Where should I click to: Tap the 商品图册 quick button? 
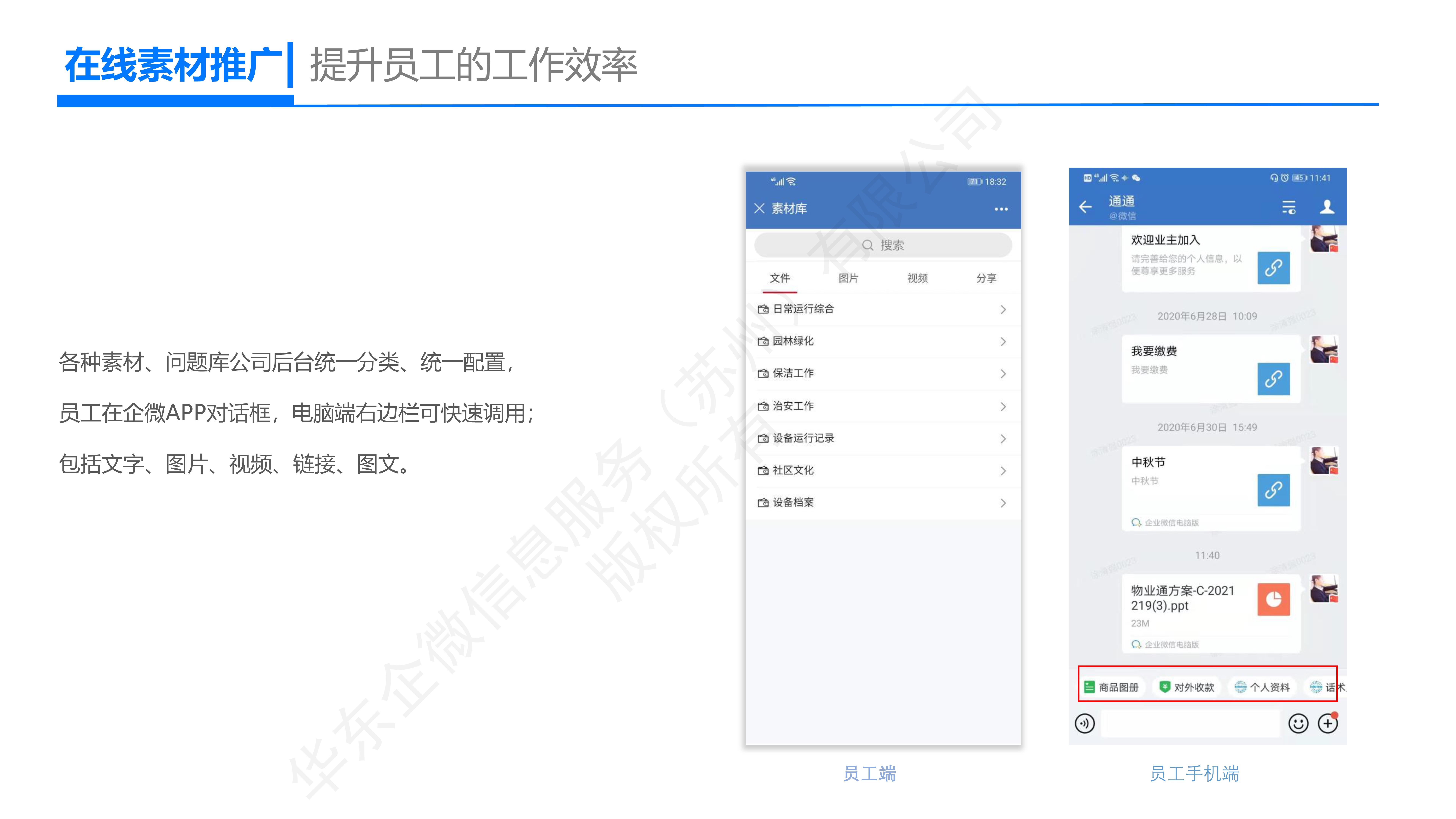(x=1112, y=687)
